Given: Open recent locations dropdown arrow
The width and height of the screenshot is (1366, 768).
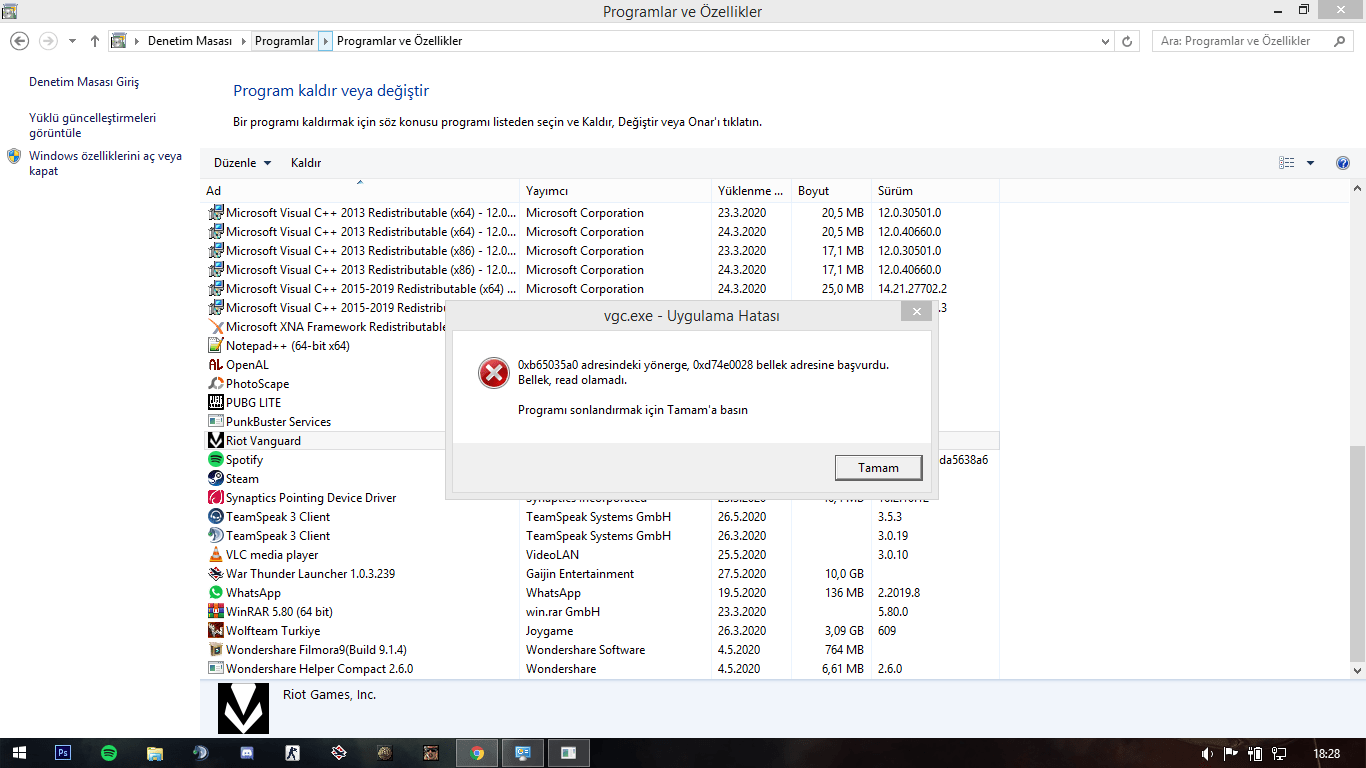Looking at the screenshot, I should tap(72, 41).
